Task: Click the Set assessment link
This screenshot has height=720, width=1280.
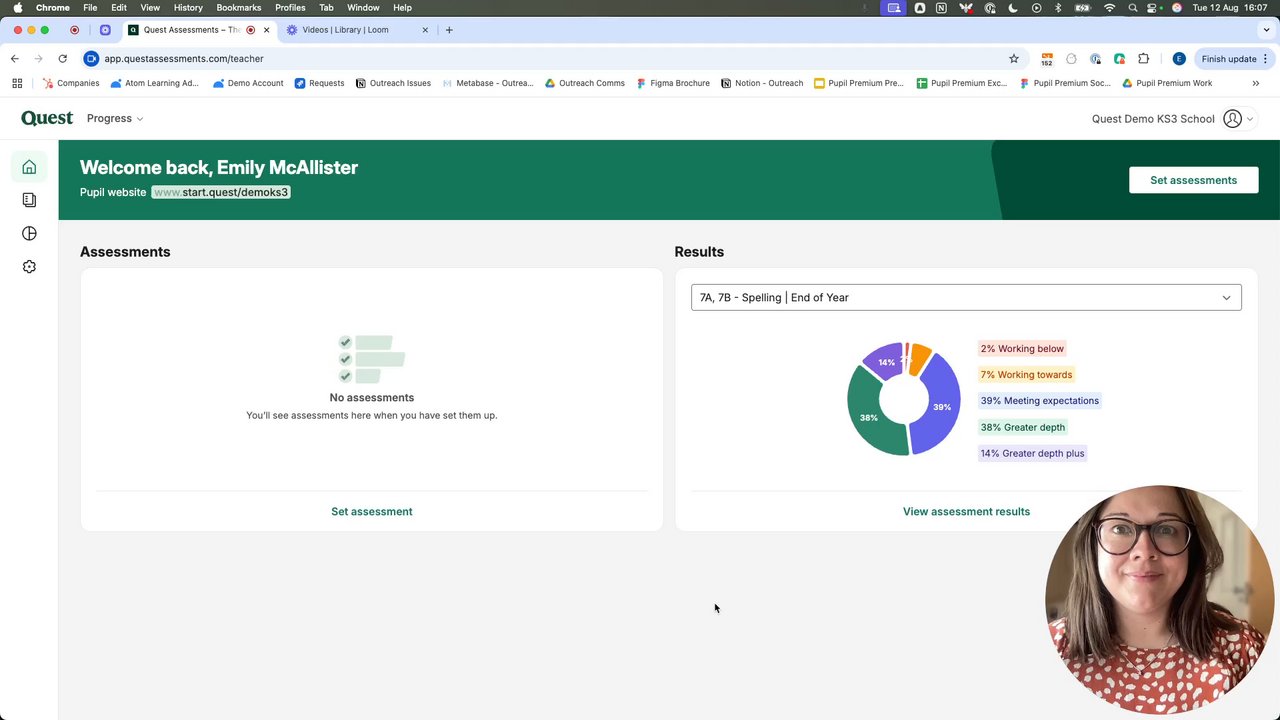Action: point(372,511)
